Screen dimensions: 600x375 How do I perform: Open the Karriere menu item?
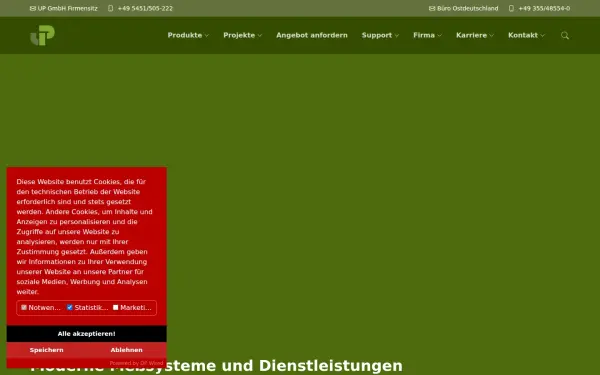point(471,35)
